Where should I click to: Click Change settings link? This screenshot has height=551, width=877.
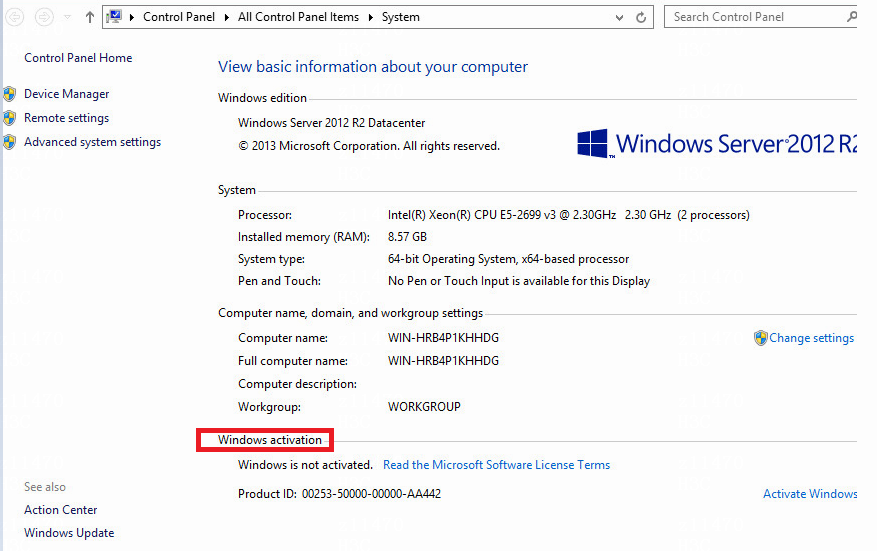pyautogui.click(x=812, y=338)
